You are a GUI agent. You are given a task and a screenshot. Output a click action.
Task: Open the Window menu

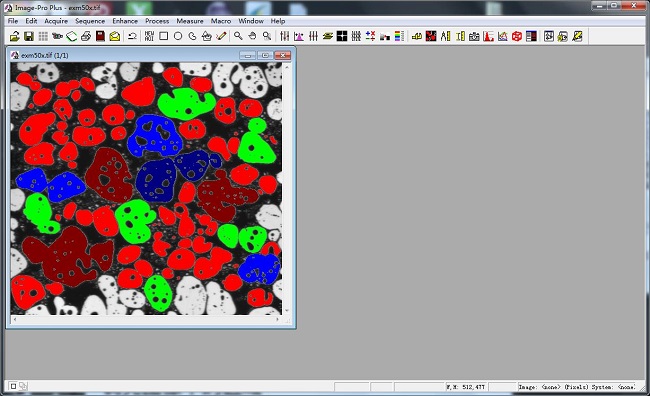[x=251, y=21]
